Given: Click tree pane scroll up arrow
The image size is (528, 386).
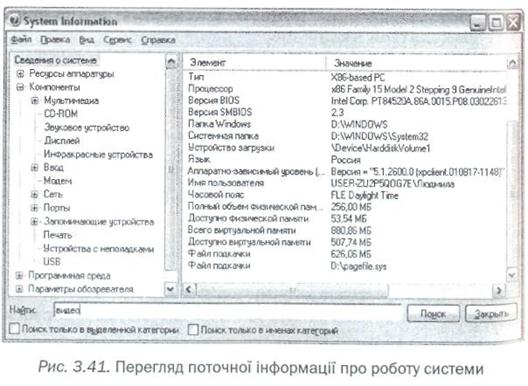Looking at the screenshot, I should (x=171, y=62).
